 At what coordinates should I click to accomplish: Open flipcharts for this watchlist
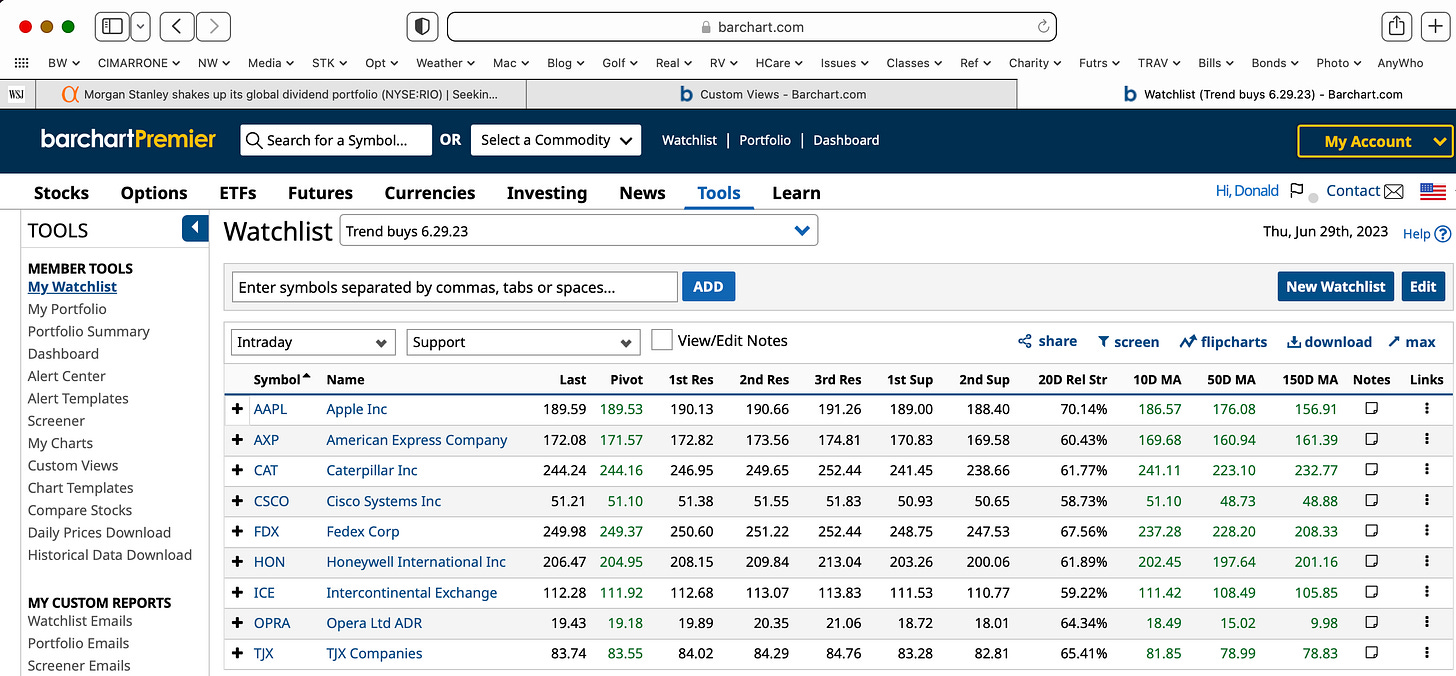[x=1223, y=341]
